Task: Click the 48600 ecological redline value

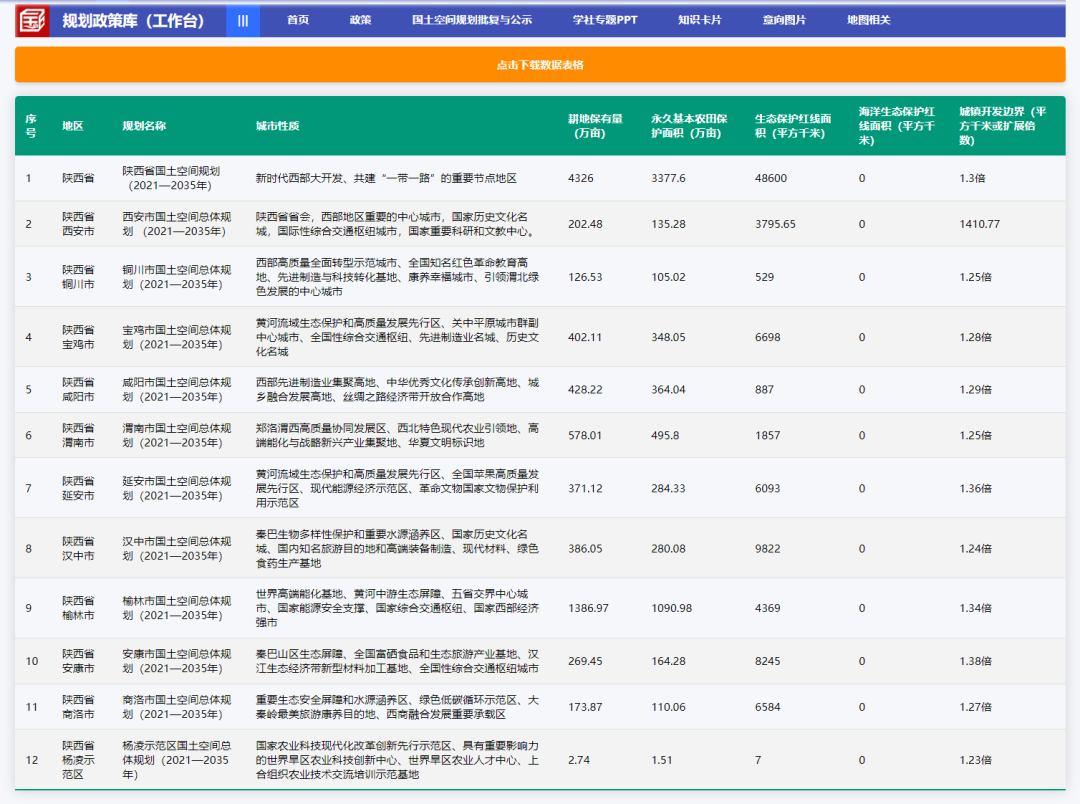Action: click(771, 178)
